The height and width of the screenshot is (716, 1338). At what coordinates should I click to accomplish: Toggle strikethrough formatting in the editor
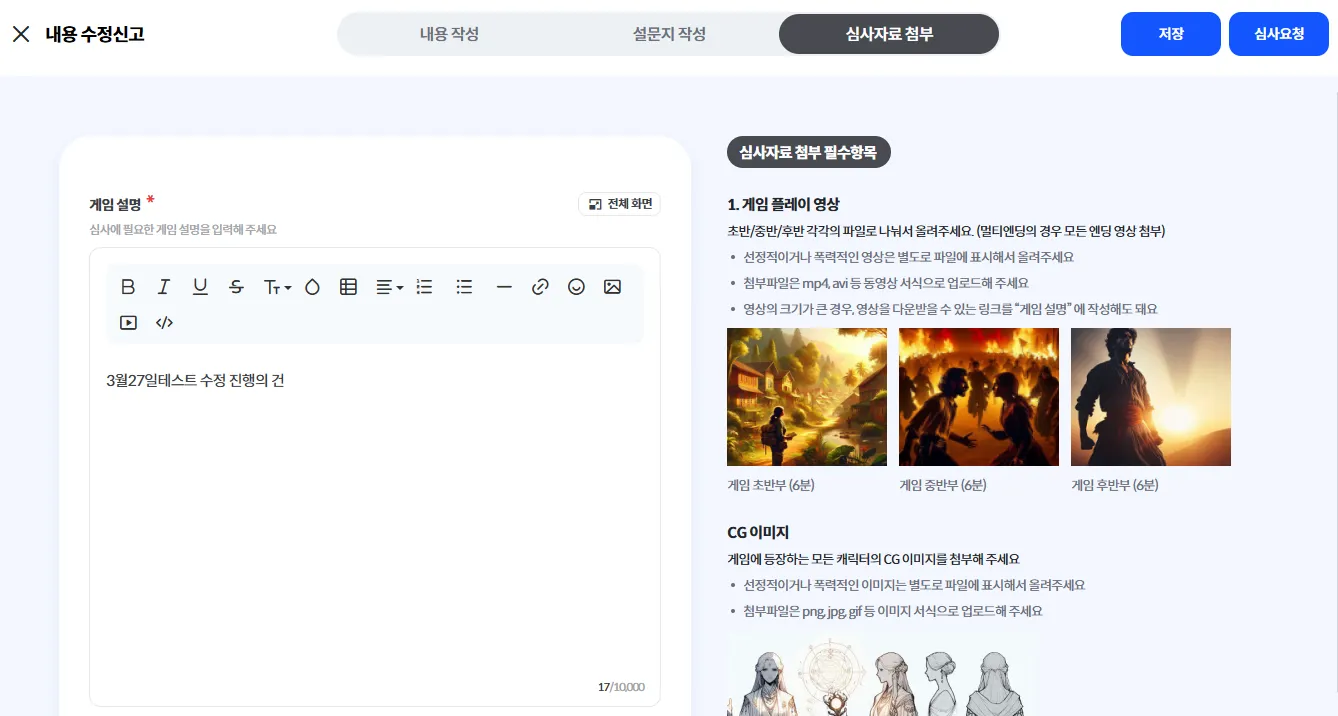(236, 287)
